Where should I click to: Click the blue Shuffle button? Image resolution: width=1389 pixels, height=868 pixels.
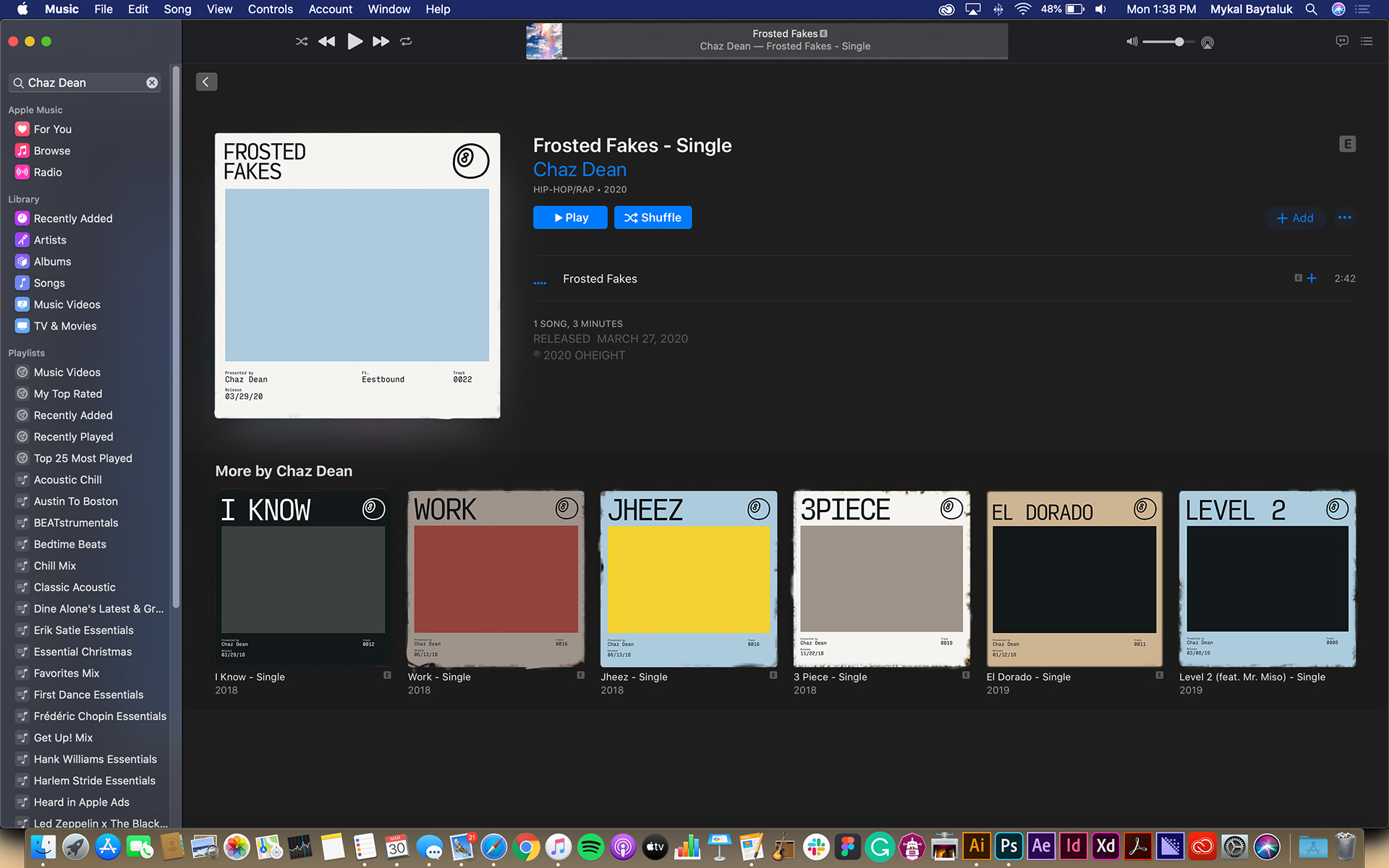click(x=653, y=218)
